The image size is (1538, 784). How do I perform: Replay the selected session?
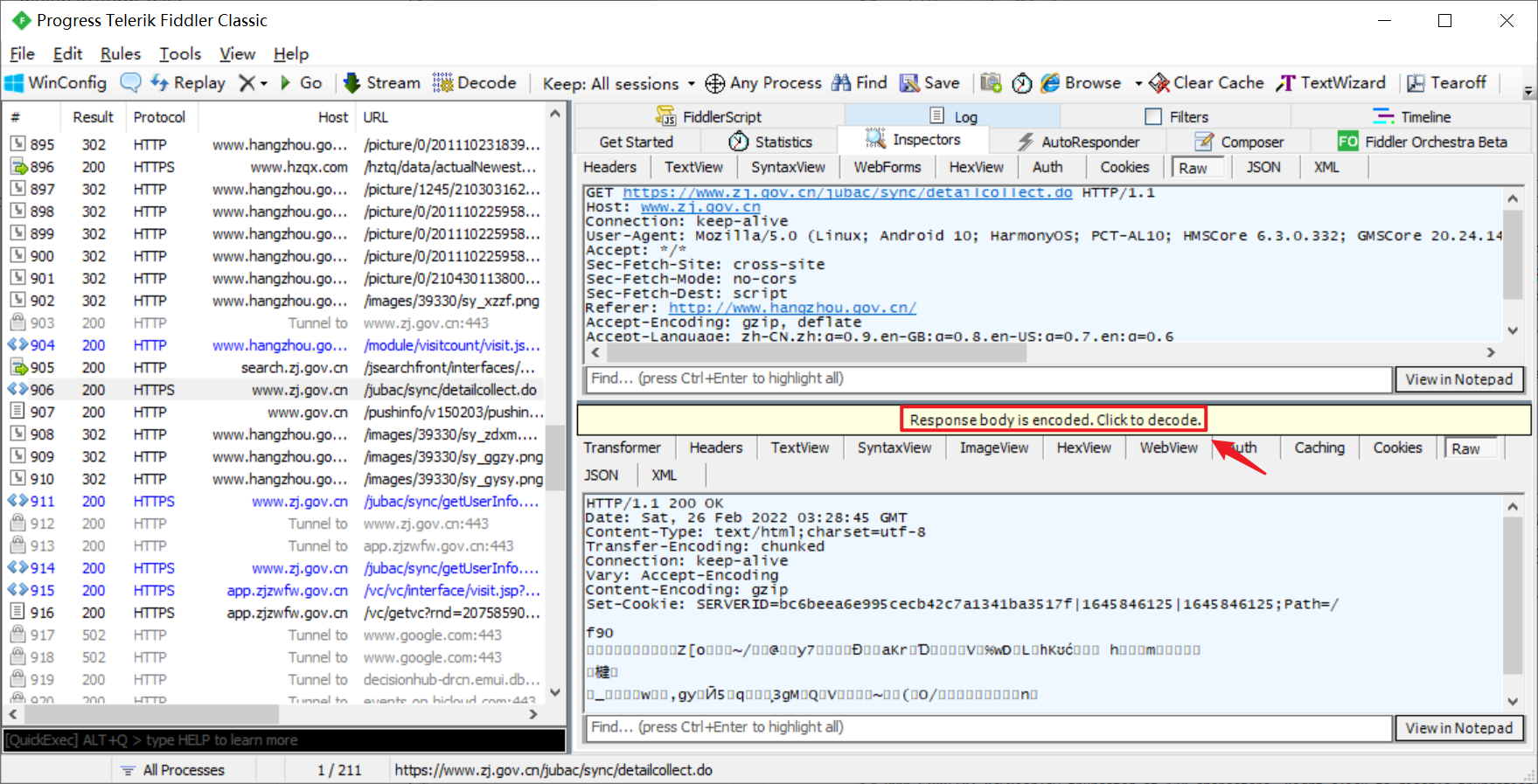coord(188,83)
